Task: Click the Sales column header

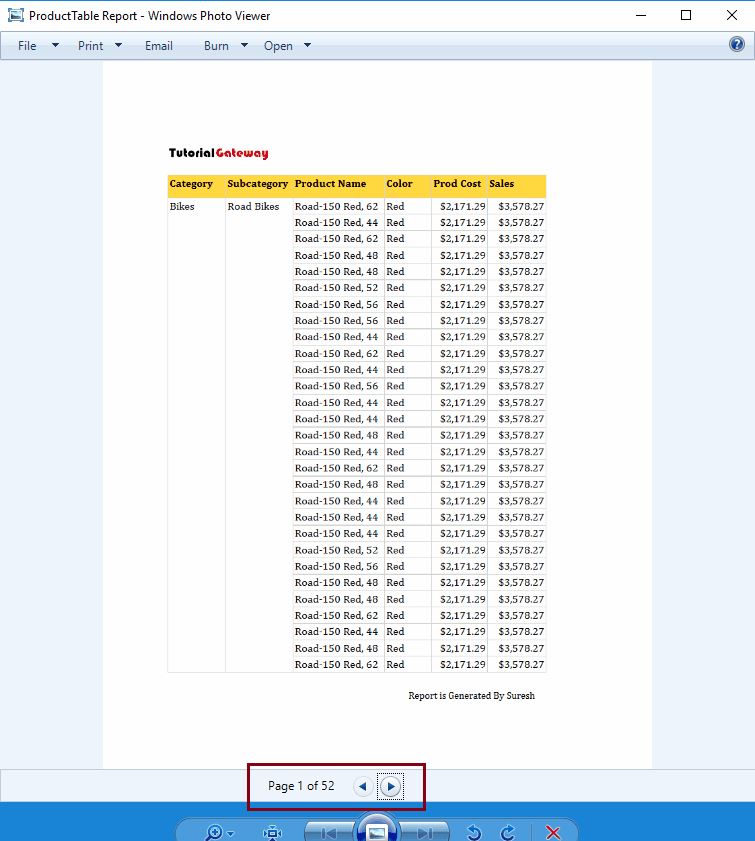Action: pos(517,186)
